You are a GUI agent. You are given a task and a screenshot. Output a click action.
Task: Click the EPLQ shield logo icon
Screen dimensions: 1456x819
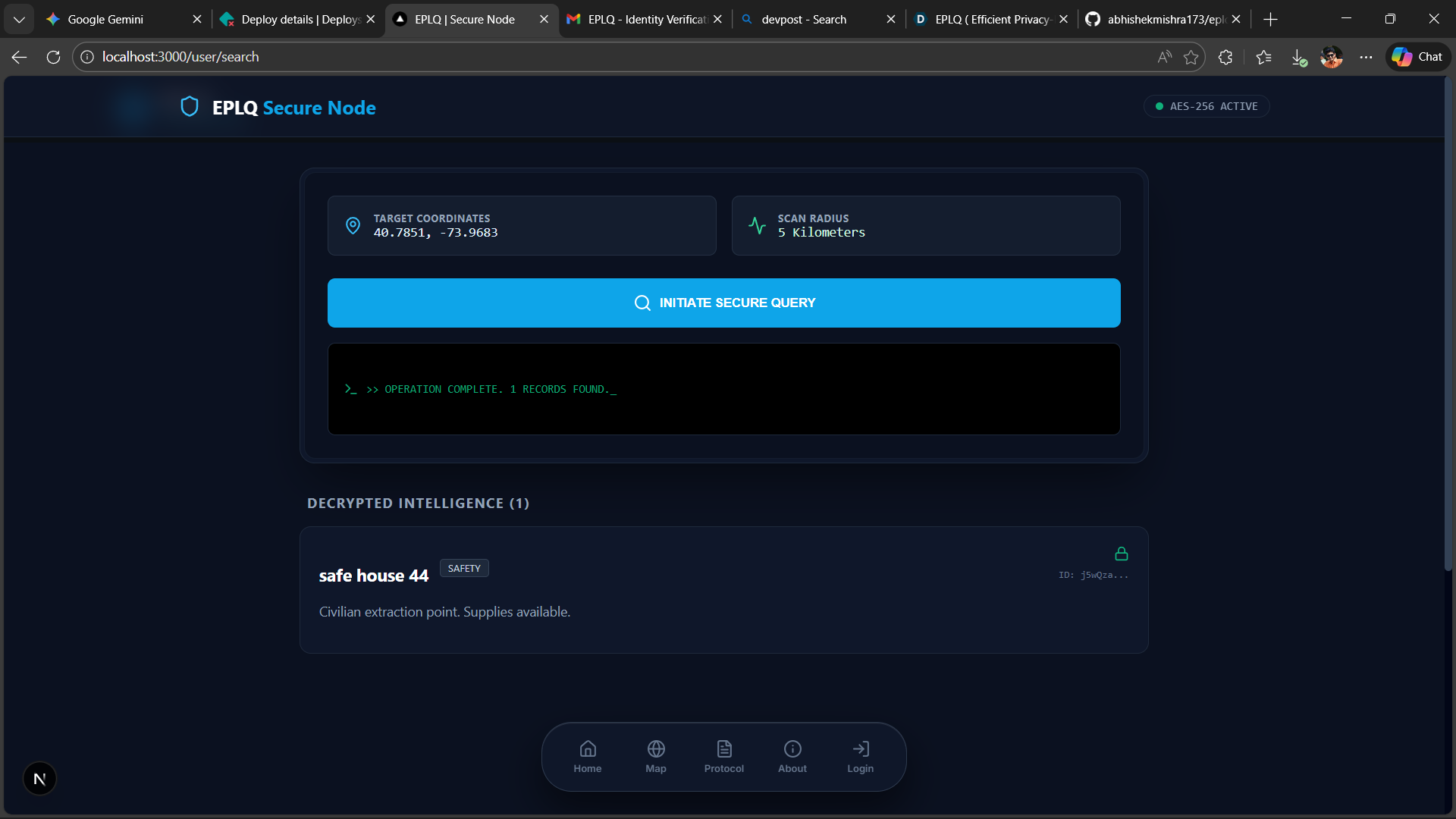tap(190, 107)
